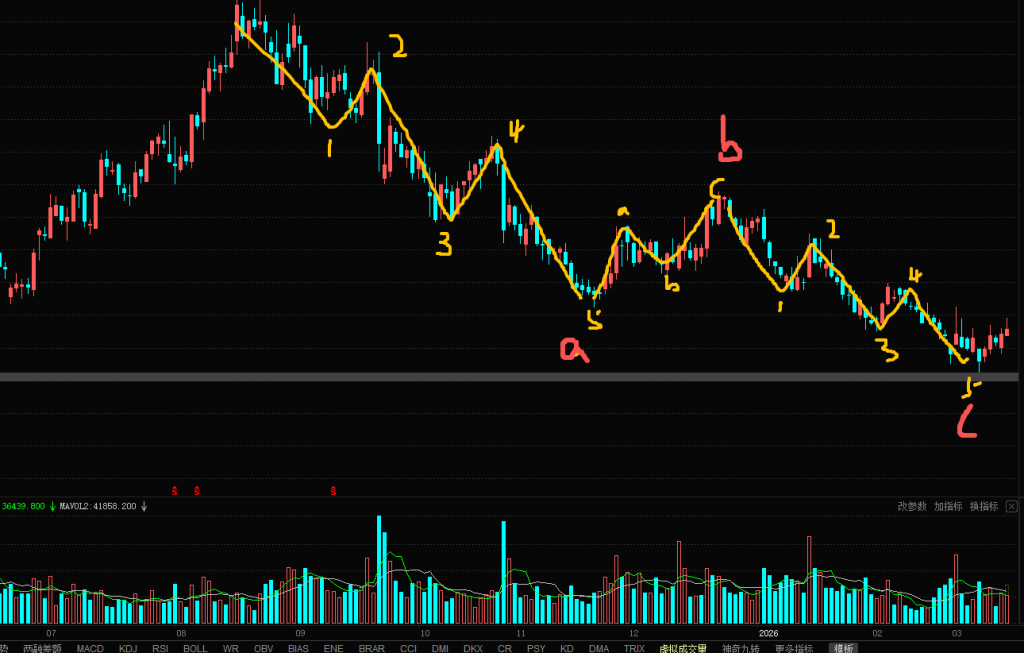Switch to the KDJ indicator tab
Image resolution: width=1024 pixels, height=653 pixels.
[128, 648]
